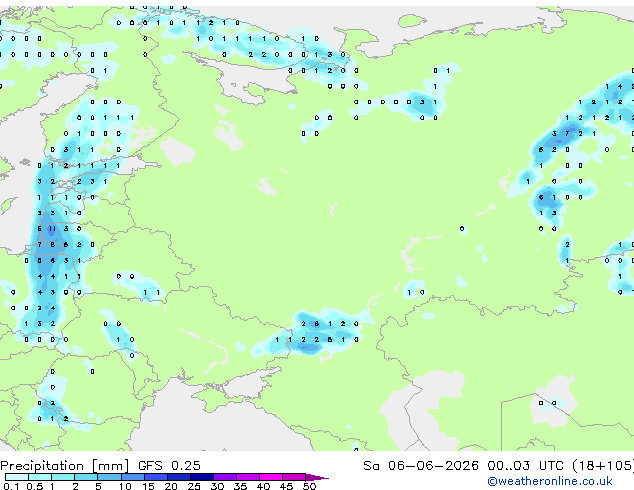This screenshot has height=490, width=634.
Task: Click the "0.5" legend label
Action: (x=35, y=486)
